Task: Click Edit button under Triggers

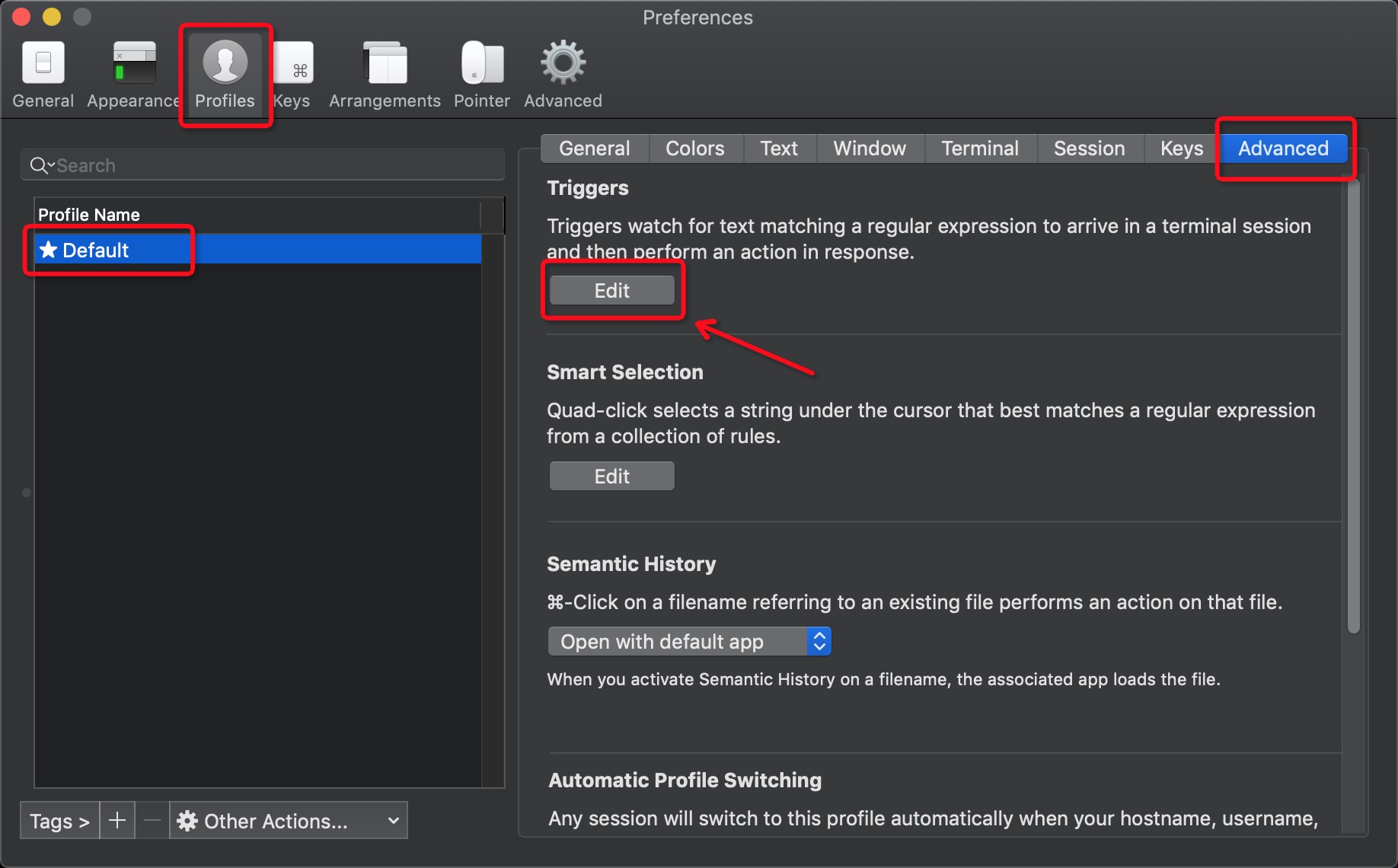Action: [x=612, y=290]
